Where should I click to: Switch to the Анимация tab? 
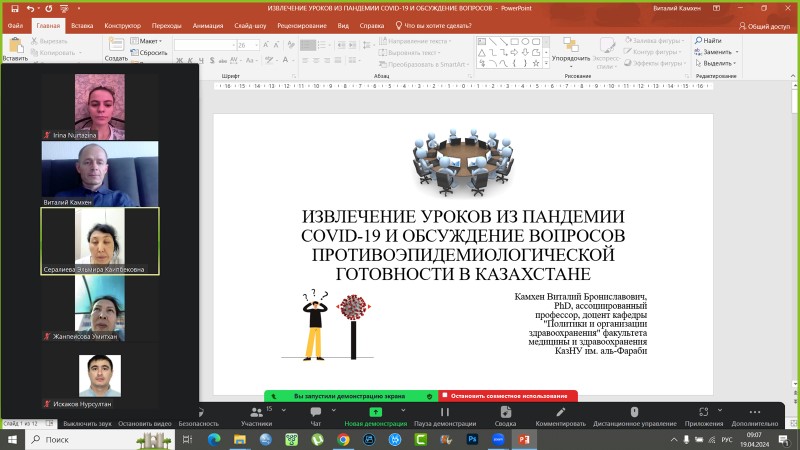coord(208,26)
